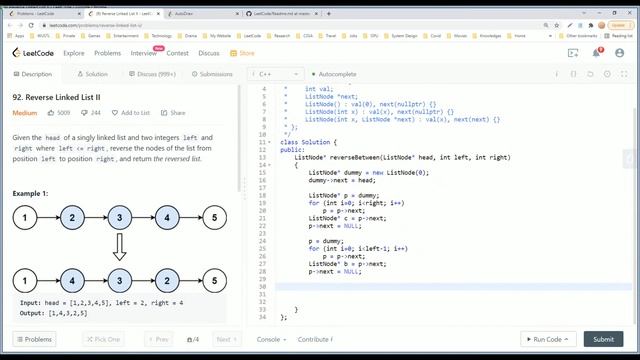Switch to the Solution tab
Image resolution: width=640 pixels, height=360 pixels.
click(93, 74)
